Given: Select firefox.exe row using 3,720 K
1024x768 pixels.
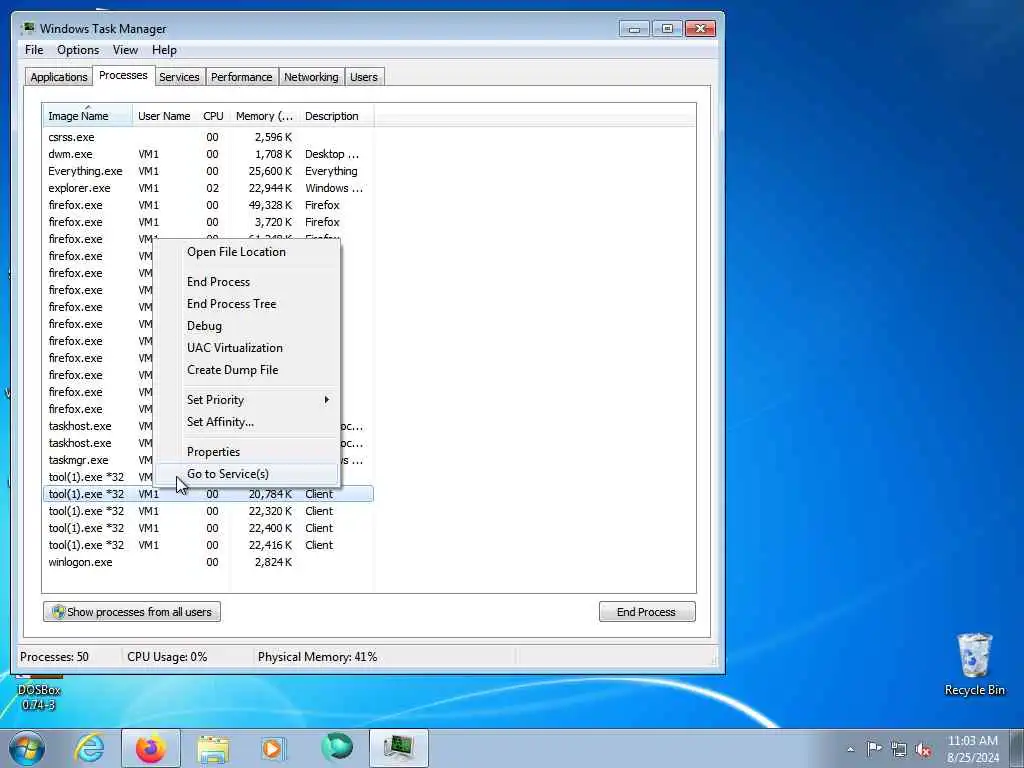Looking at the screenshot, I should click(208, 222).
